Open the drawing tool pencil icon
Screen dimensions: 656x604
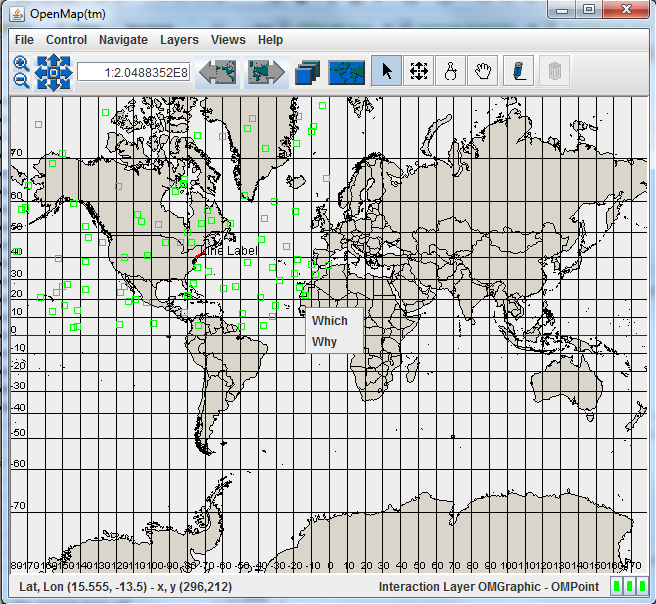tap(519, 71)
